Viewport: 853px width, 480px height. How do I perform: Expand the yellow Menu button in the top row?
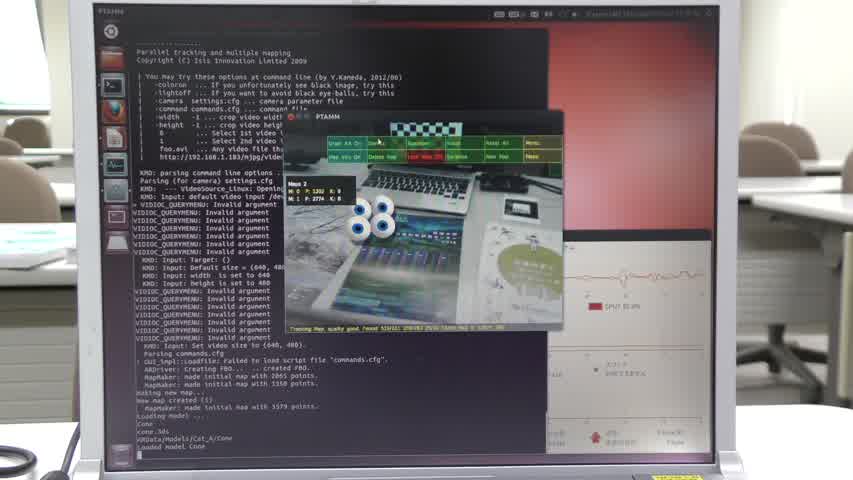pos(542,144)
